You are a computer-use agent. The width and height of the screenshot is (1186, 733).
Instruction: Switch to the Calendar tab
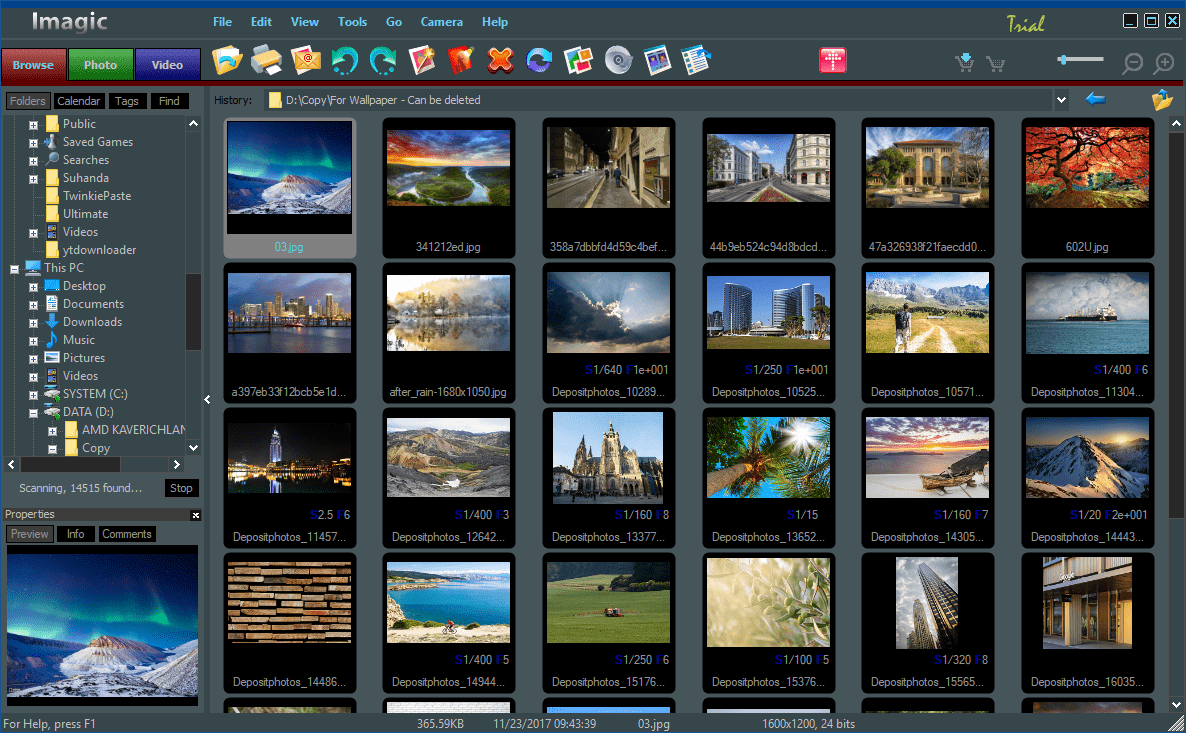coord(78,101)
